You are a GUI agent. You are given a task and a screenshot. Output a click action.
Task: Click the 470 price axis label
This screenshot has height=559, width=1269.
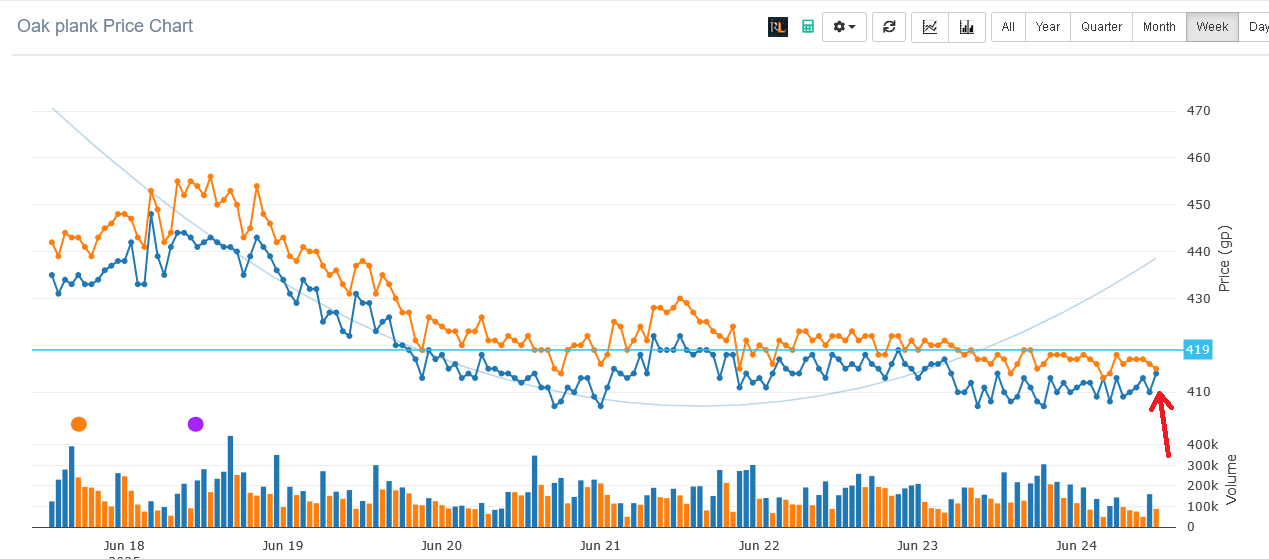coord(1198,111)
